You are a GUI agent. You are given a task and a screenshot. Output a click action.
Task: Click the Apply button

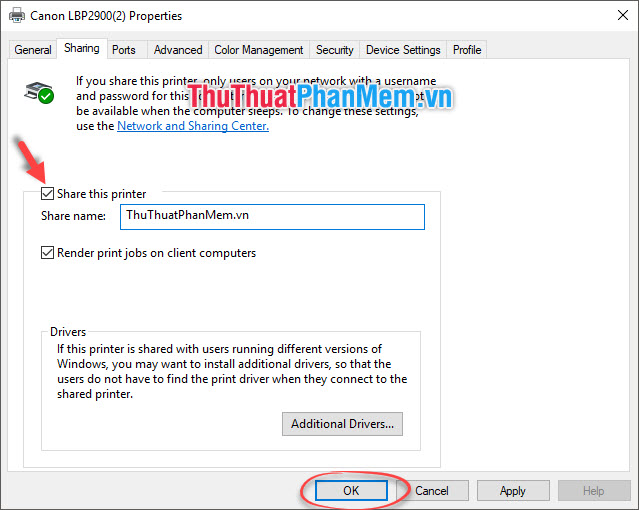point(513,490)
